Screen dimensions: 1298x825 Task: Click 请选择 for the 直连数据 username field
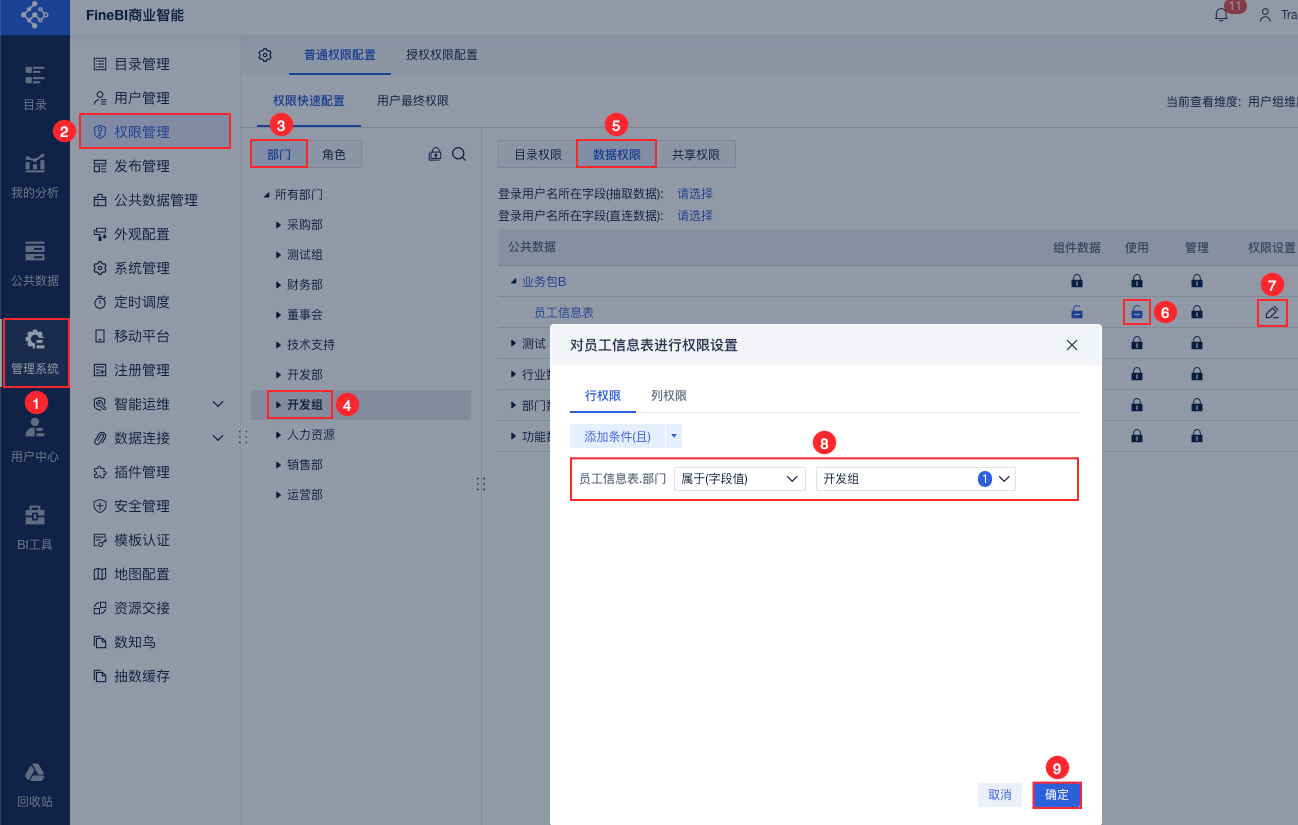[x=695, y=216]
